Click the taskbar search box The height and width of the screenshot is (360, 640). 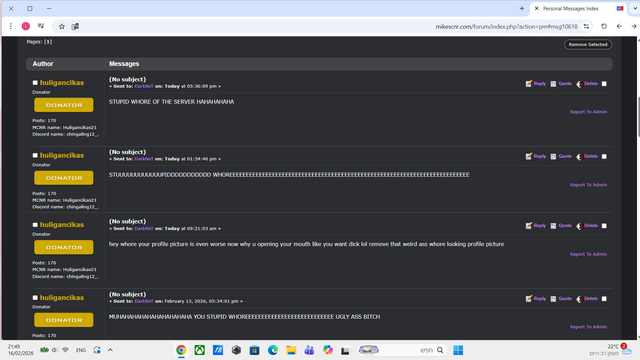pos(402,350)
